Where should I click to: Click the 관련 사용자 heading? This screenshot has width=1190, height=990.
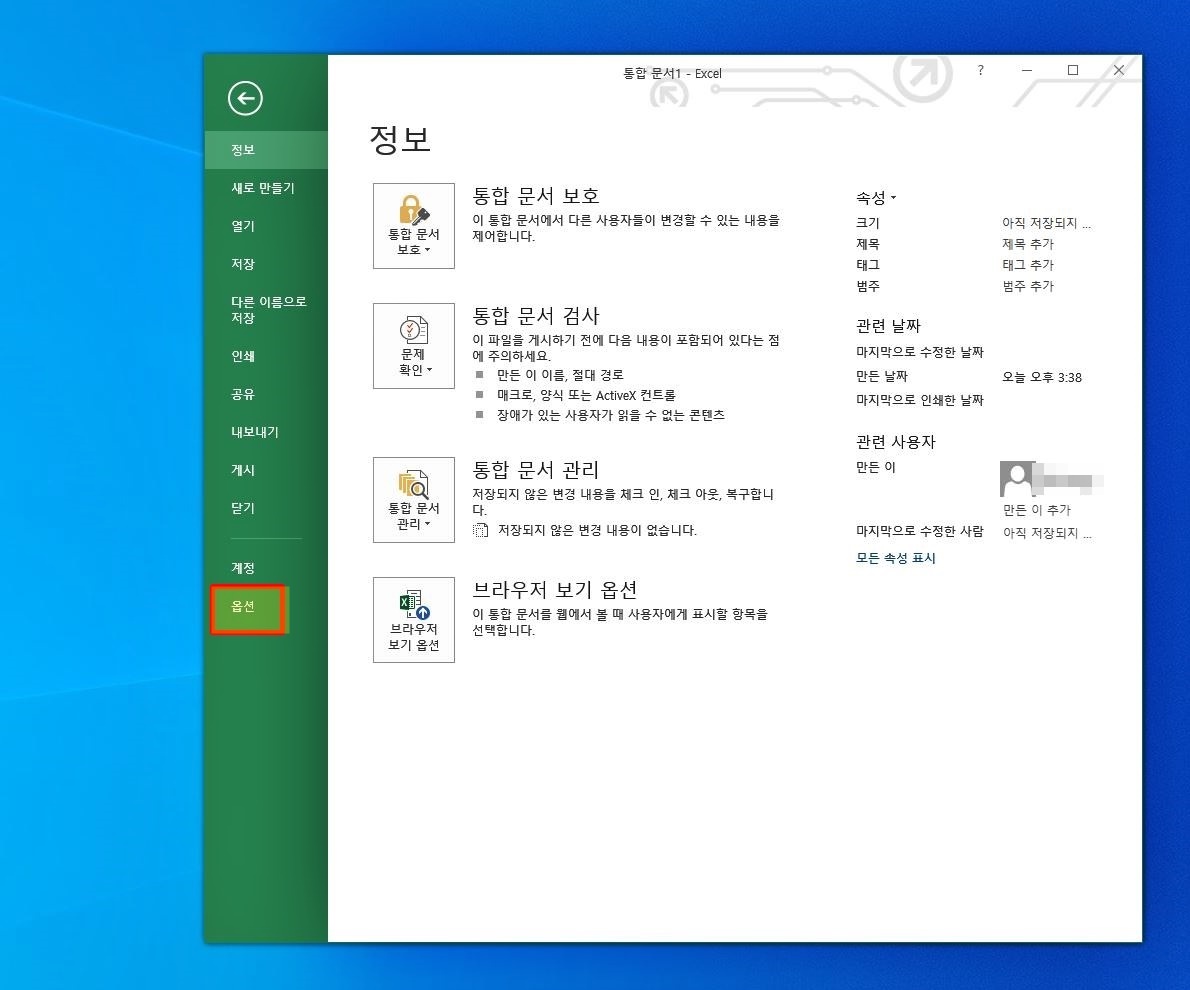point(896,442)
